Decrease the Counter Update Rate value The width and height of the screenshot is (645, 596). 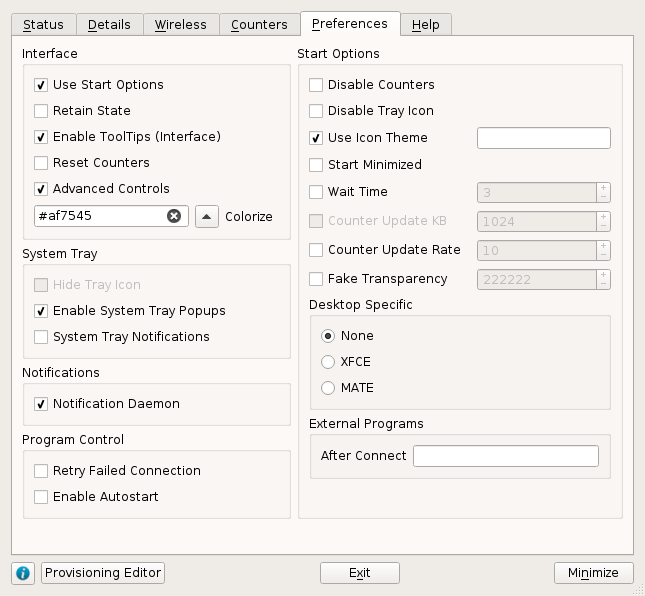click(603, 255)
